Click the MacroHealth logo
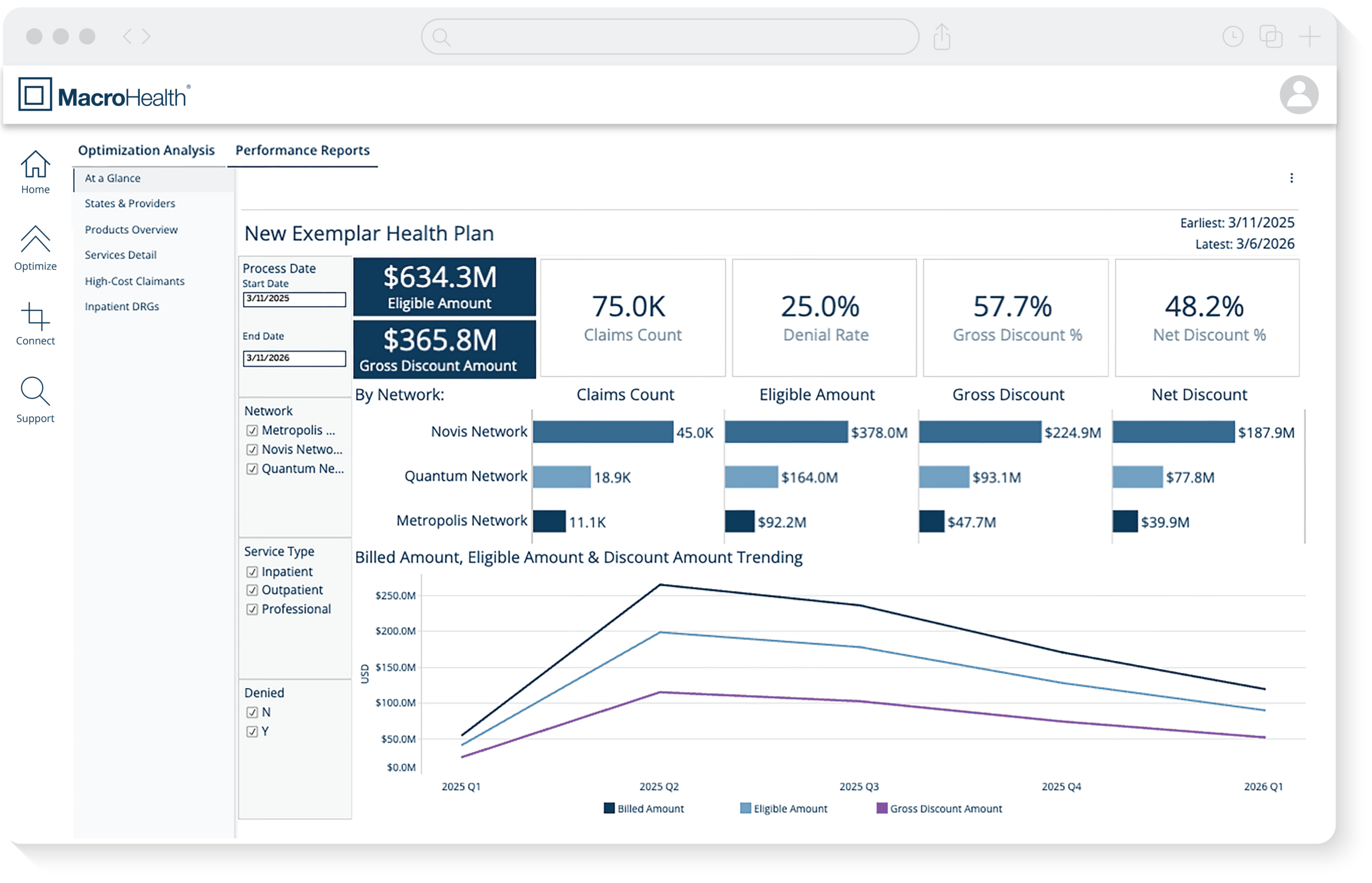 coord(104,95)
